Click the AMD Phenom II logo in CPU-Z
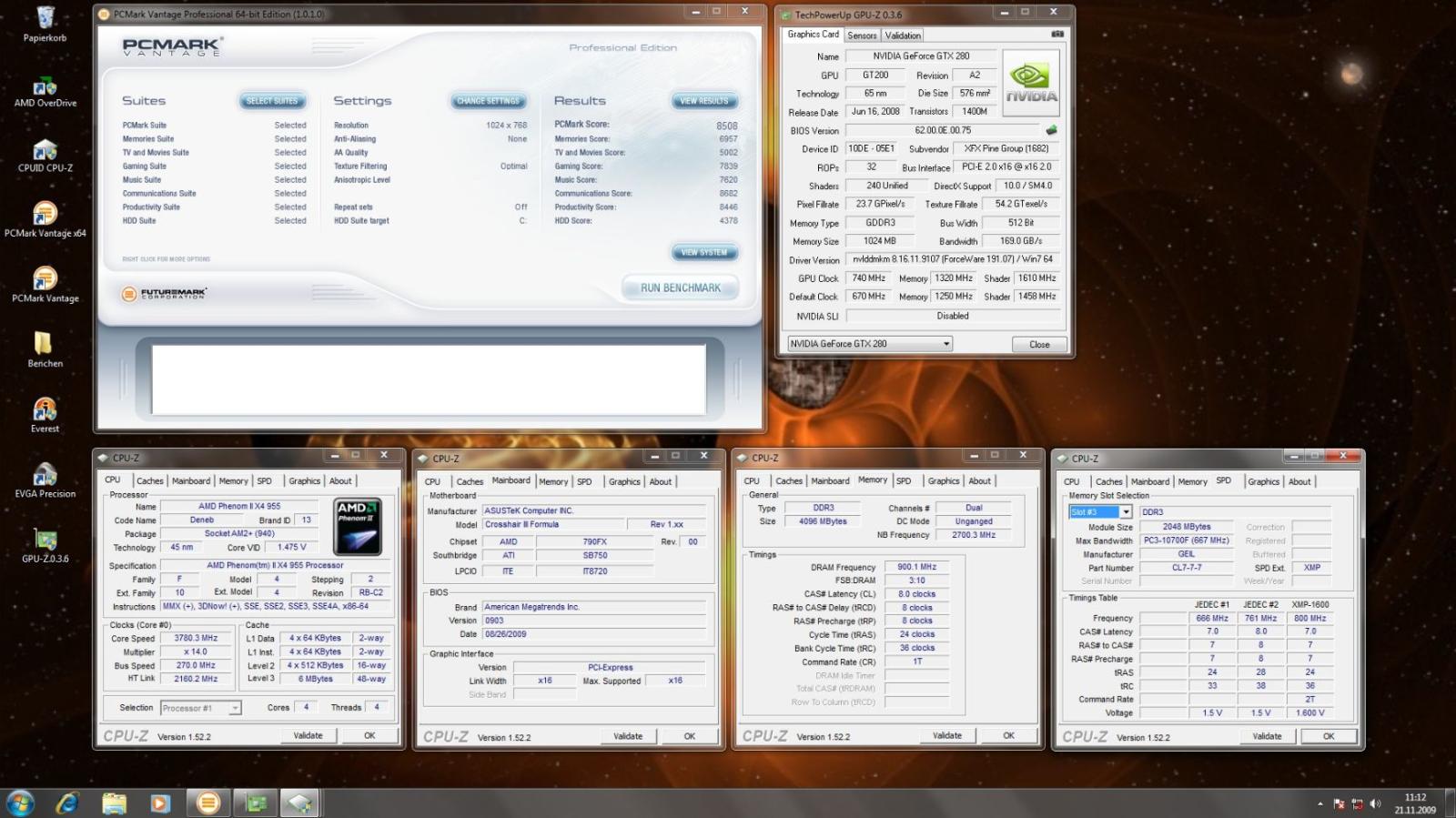Screen dimensions: 1456x818 [x=357, y=526]
